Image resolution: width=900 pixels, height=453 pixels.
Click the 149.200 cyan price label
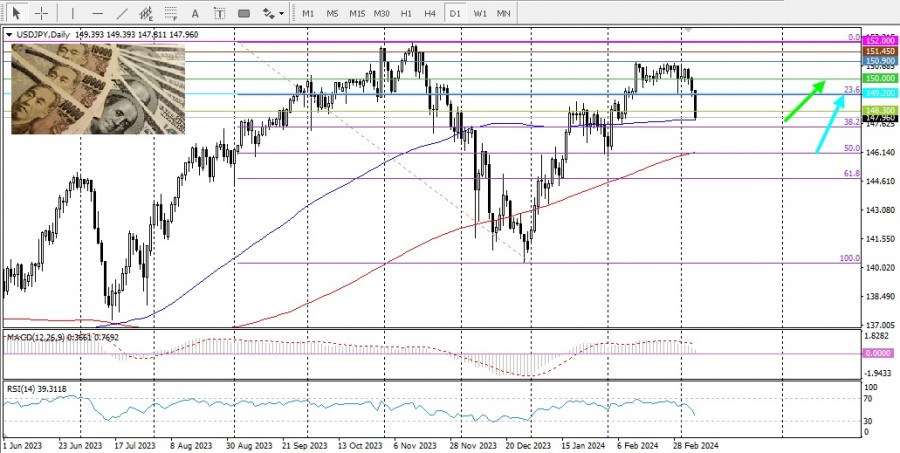click(879, 93)
